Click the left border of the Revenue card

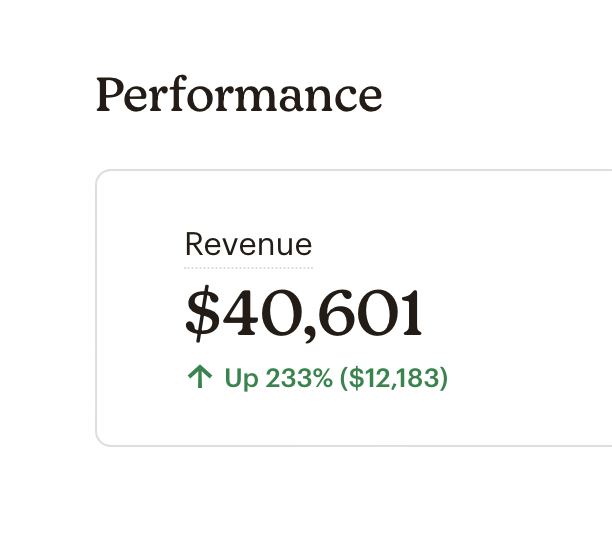[x=96, y=308]
